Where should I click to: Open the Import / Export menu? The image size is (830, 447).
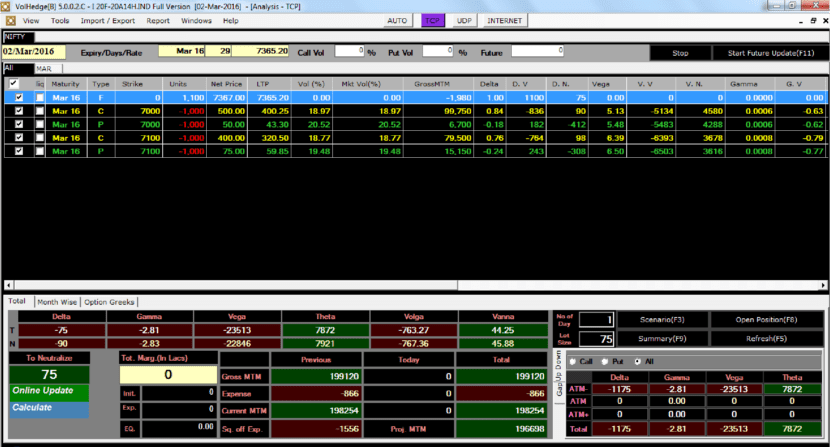click(x=107, y=21)
